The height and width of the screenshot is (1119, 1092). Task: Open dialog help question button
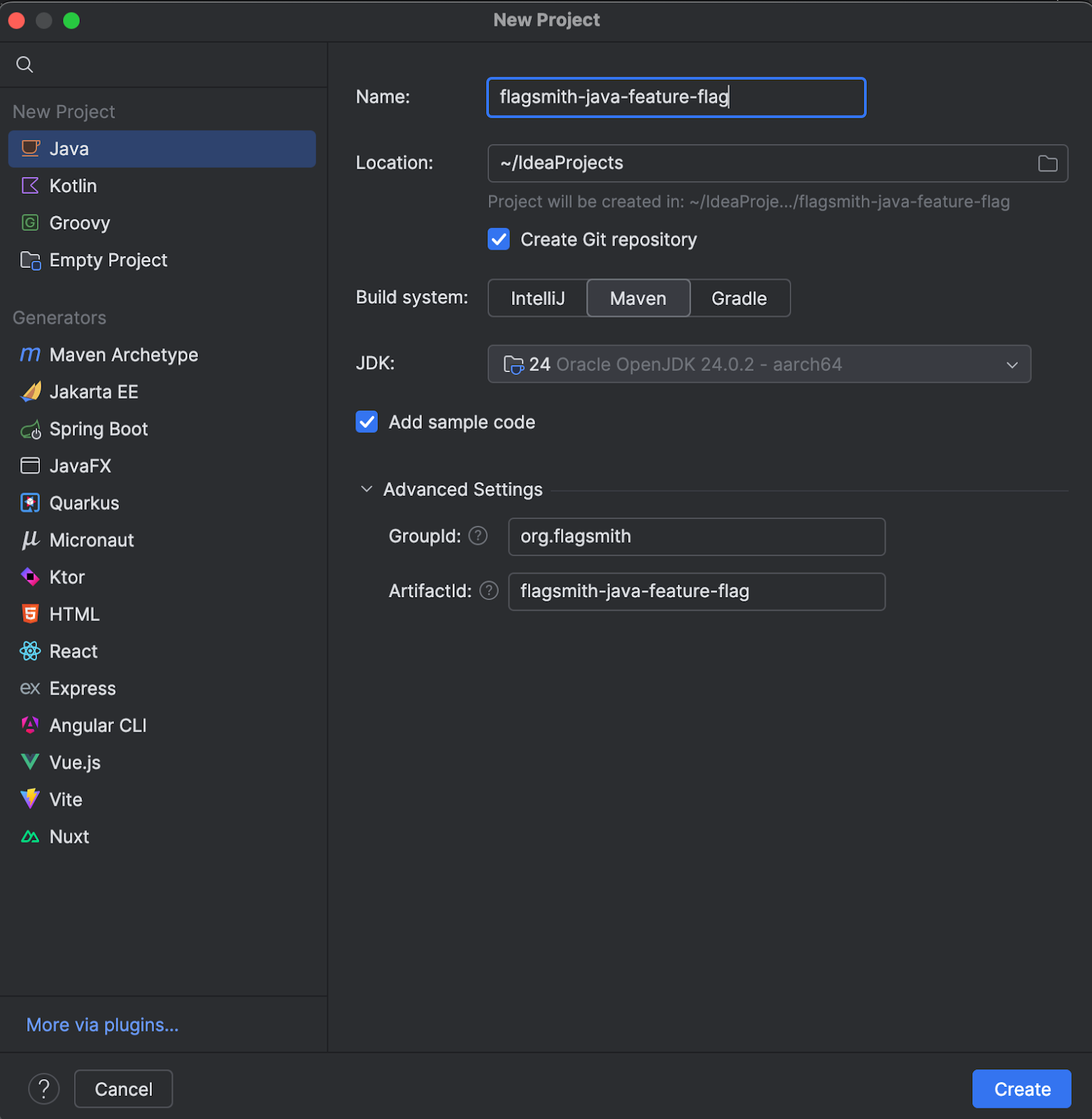44,1089
